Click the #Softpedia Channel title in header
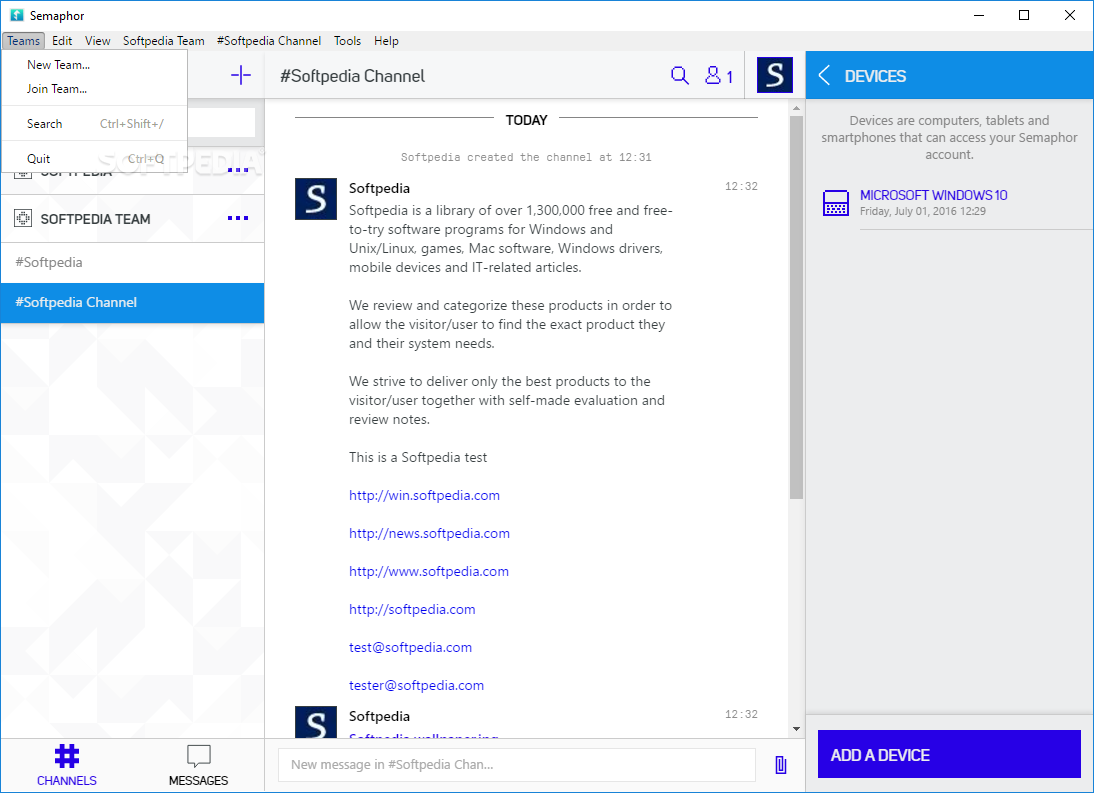Viewport: 1094px width, 793px height. click(x=352, y=76)
